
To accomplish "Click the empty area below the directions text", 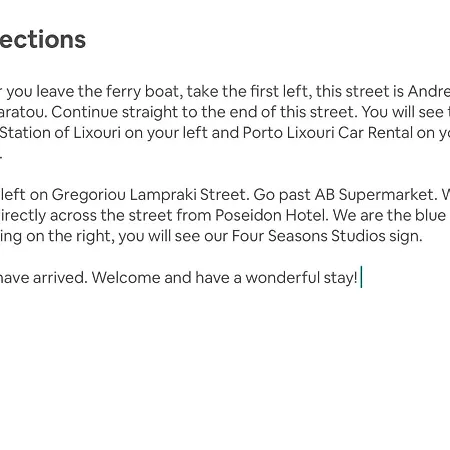I will coord(225,367).
